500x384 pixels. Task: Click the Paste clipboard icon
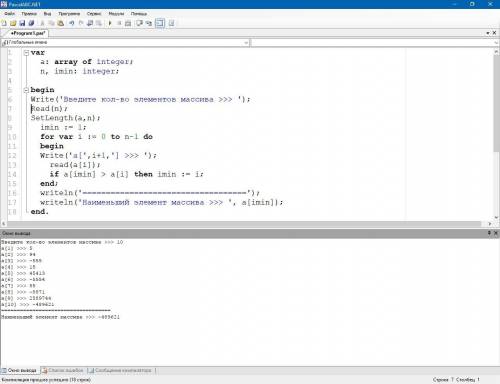[61, 23]
